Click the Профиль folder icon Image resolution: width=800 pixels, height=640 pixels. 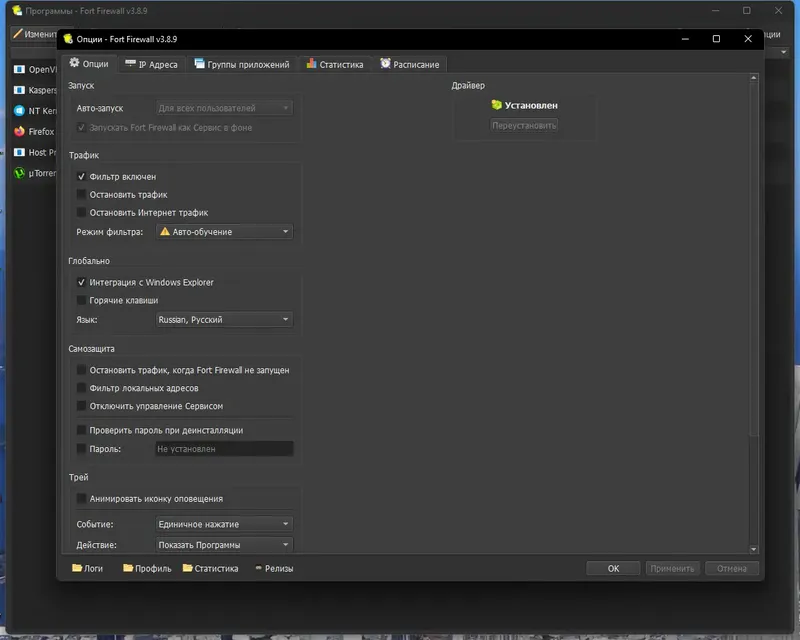[128, 568]
